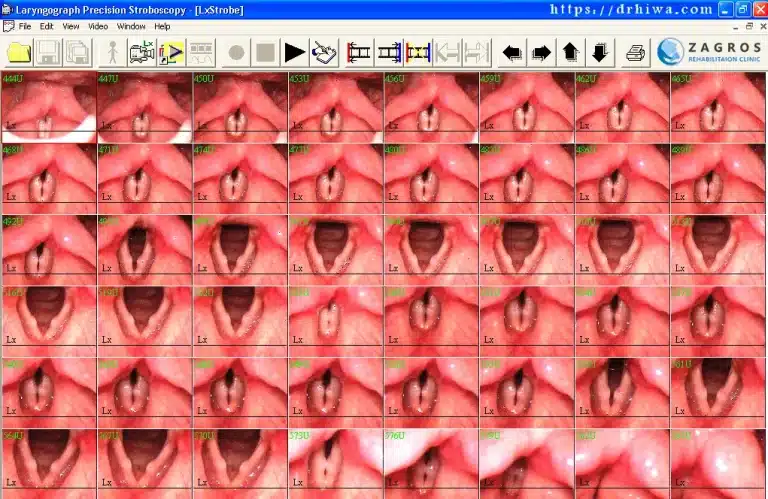Select frame thumbnail 456U
The image size is (768, 499).
[x=431, y=107]
